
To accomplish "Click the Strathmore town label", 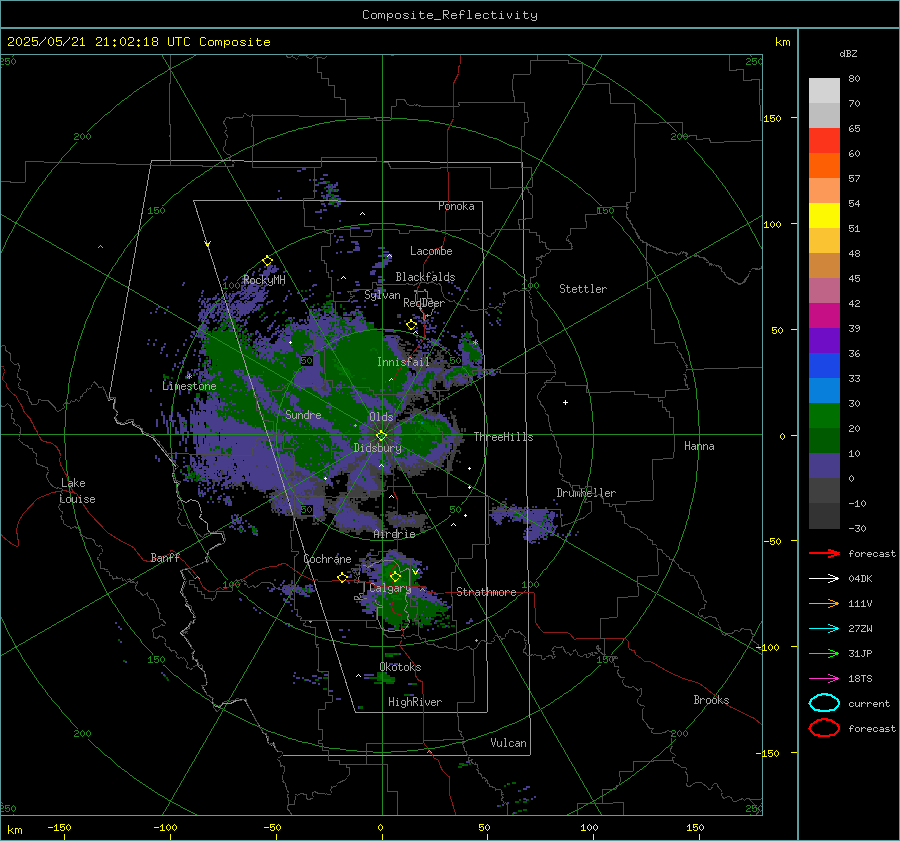I will [486, 592].
